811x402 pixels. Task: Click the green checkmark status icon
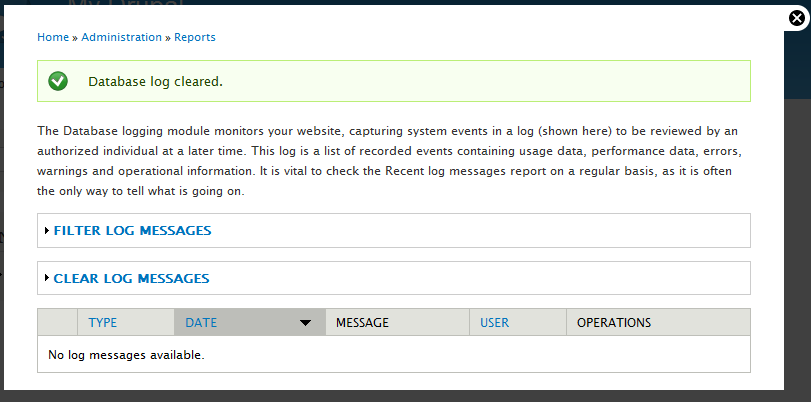coord(58,81)
